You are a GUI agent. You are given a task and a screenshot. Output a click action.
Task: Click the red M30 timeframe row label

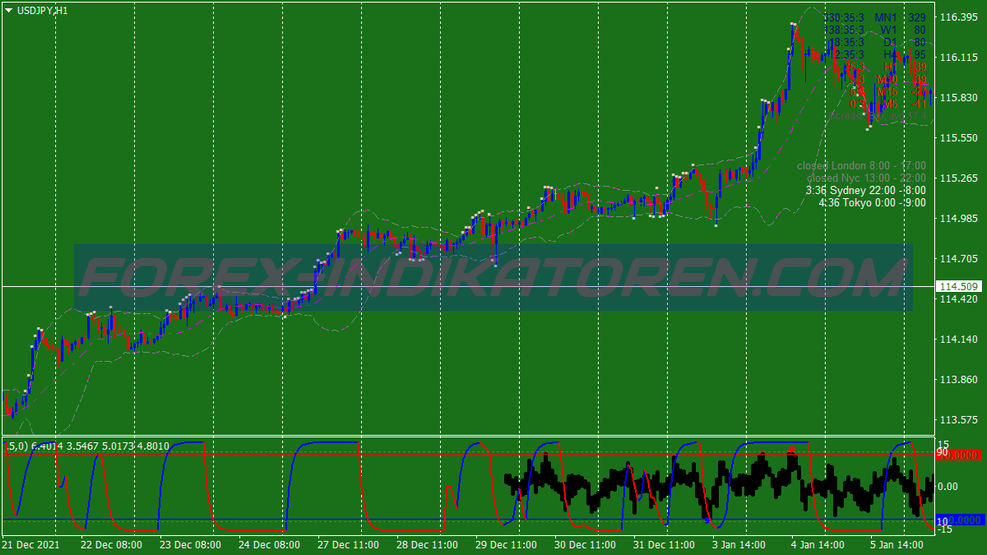(x=887, y=80)
